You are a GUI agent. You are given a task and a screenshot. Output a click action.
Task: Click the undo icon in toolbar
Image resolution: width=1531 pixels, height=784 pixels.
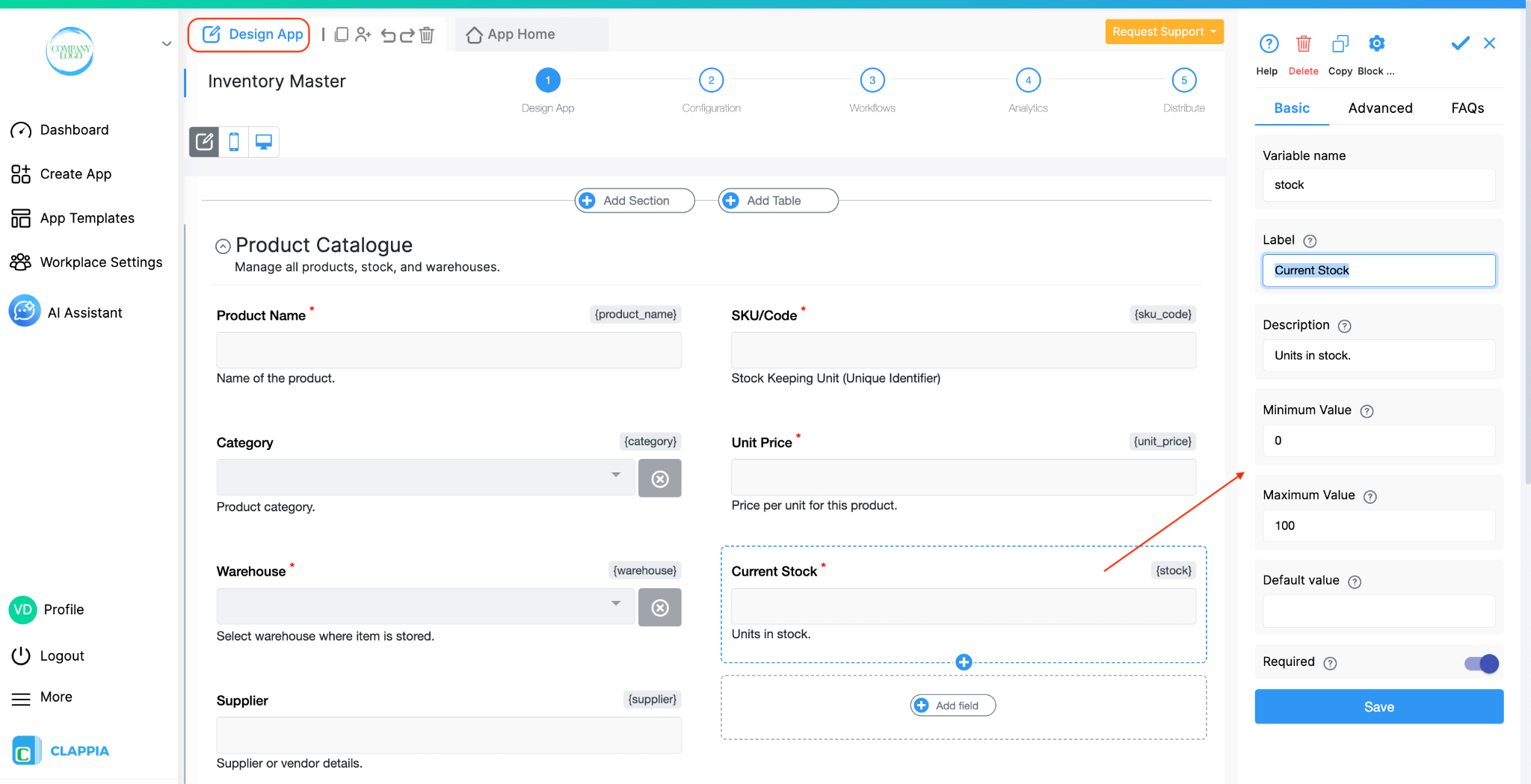388,34
